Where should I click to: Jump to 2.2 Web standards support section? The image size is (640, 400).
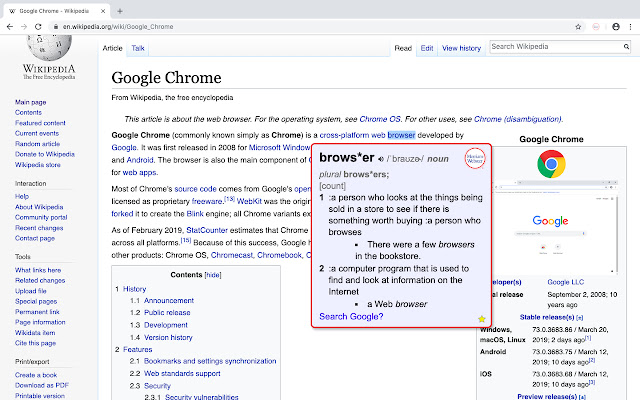point(182,373)
